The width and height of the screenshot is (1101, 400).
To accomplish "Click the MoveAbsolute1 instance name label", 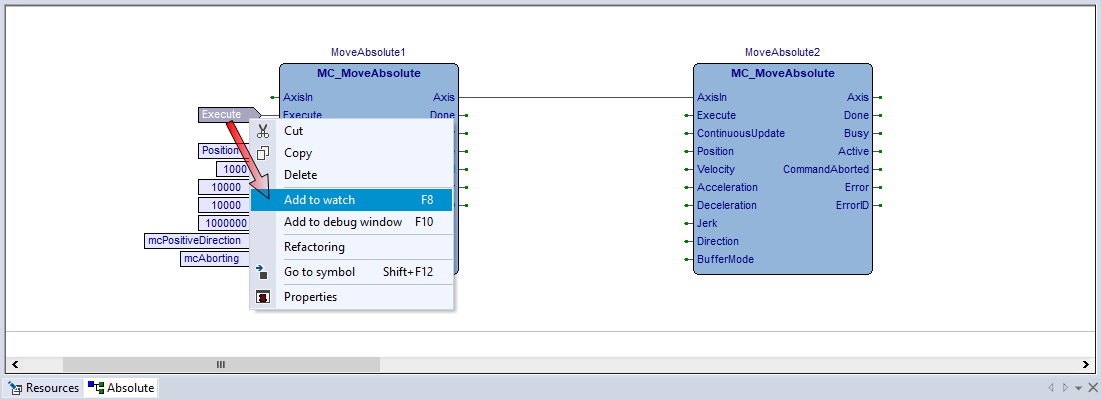I will (368, 52).
